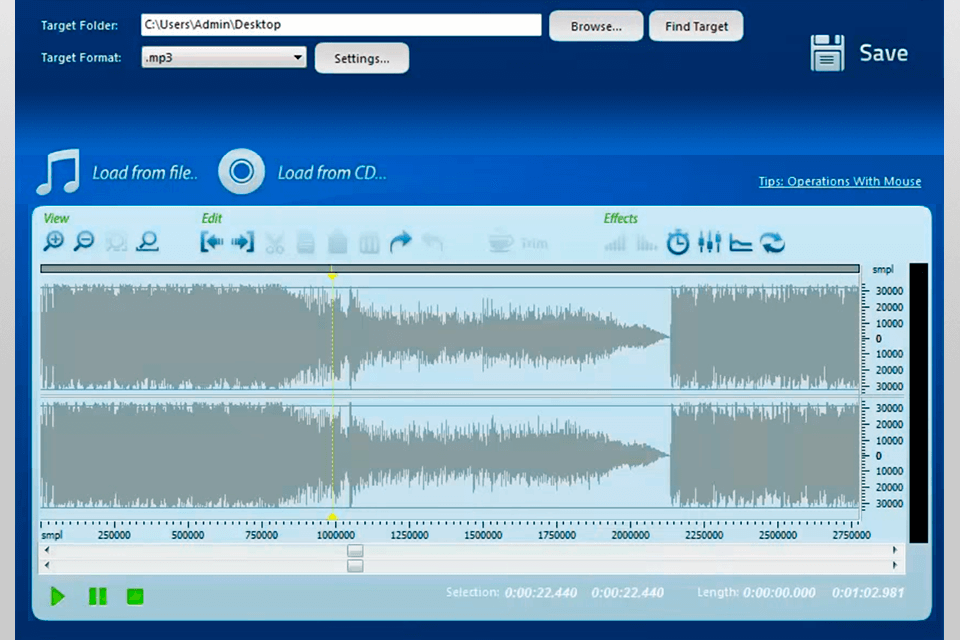Screen dimensions: 960x640
Task: Click the Browse... button
Action: pyautogui.click(x=596, y=26)
